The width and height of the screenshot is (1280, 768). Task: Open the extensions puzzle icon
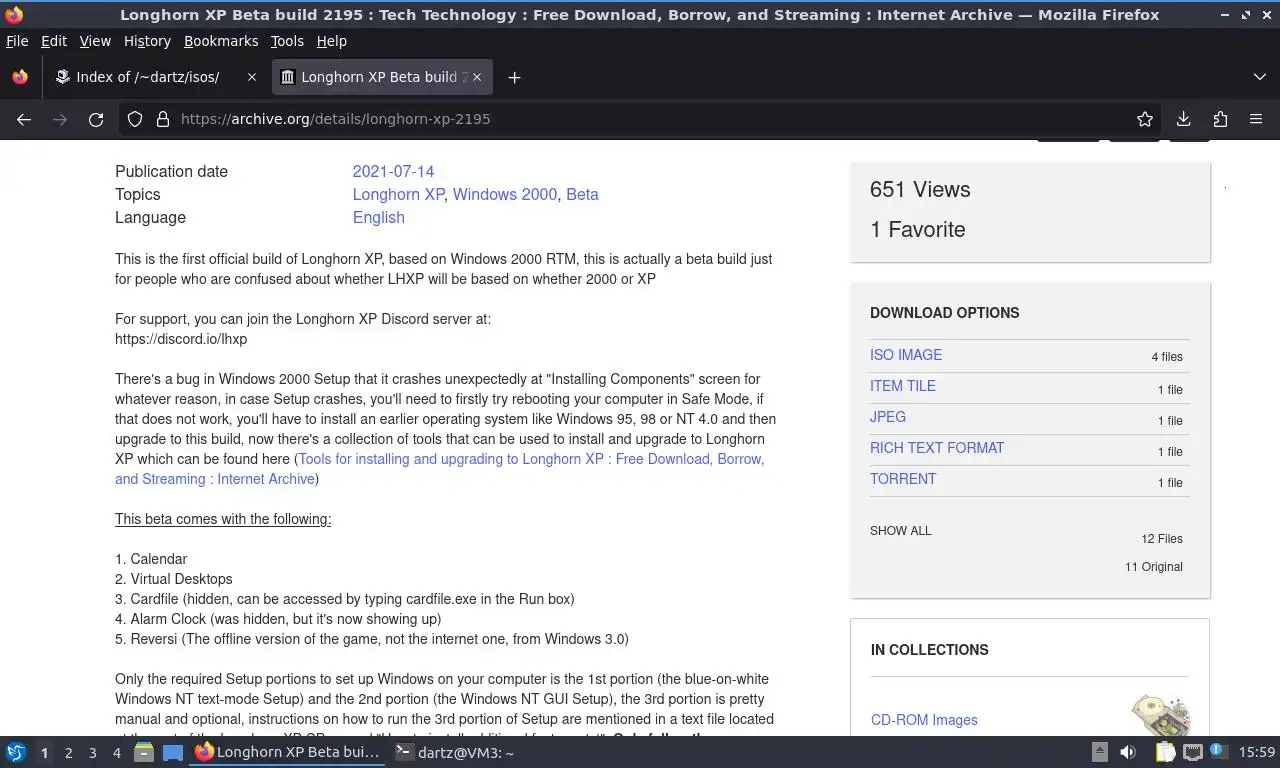[x=1220, y=119]
